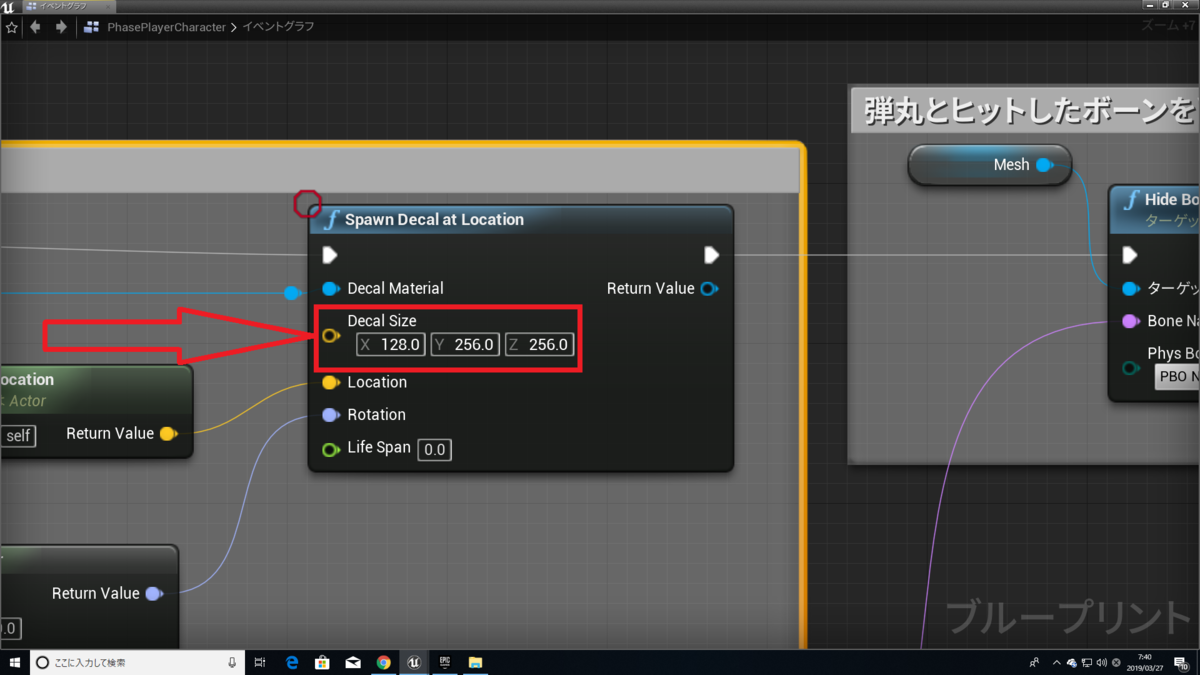Click the blueprint icon before PhasePlayerCharacter
This screenshot has height=675, width=1200.
point(93,27)
